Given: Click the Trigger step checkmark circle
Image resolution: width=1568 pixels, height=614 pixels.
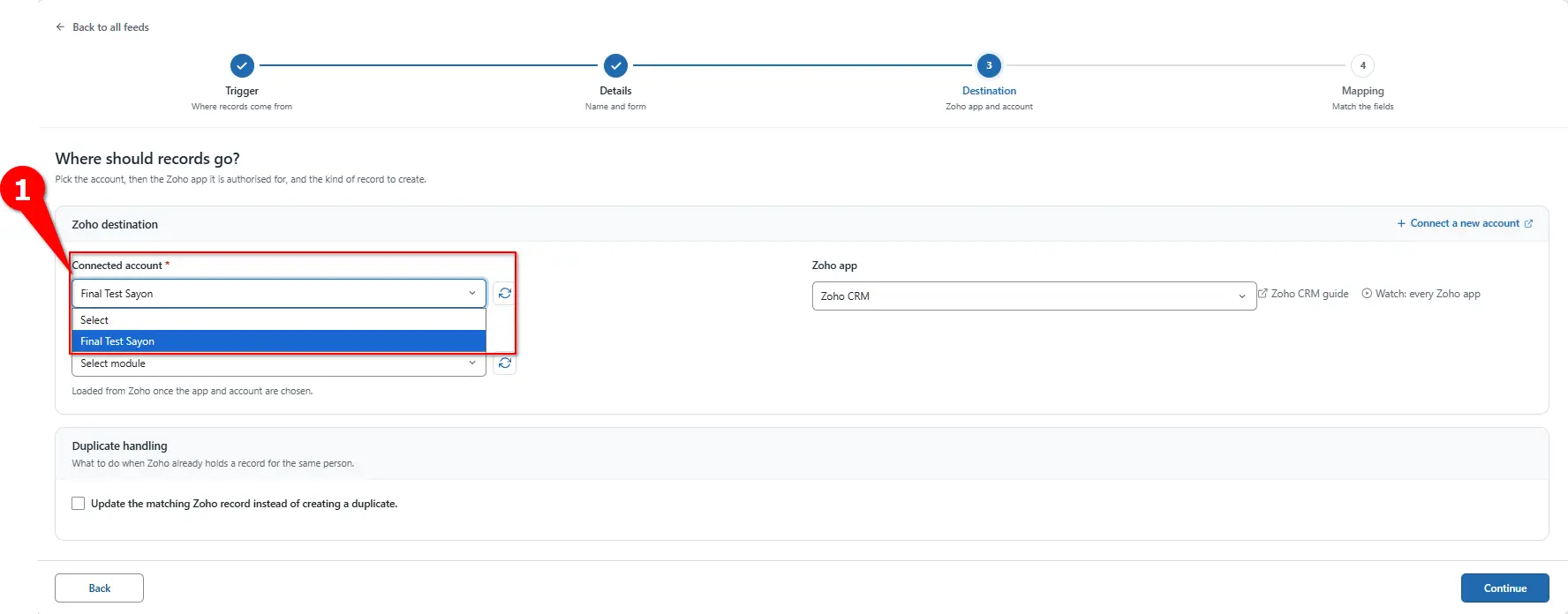Looking at the screenshot, I should 242,65.
